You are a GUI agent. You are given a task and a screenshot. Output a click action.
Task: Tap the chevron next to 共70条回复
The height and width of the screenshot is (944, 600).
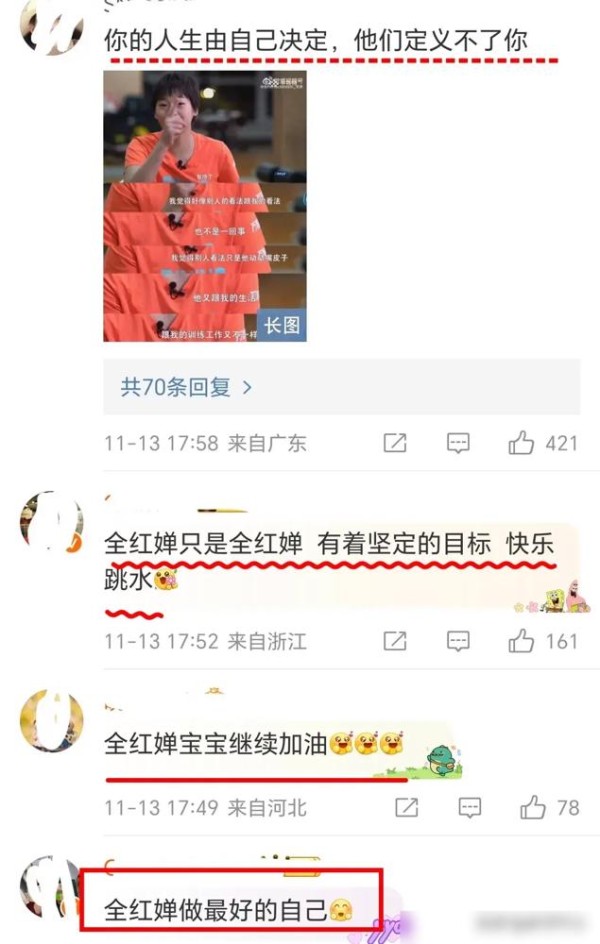(x=247, y=387)
